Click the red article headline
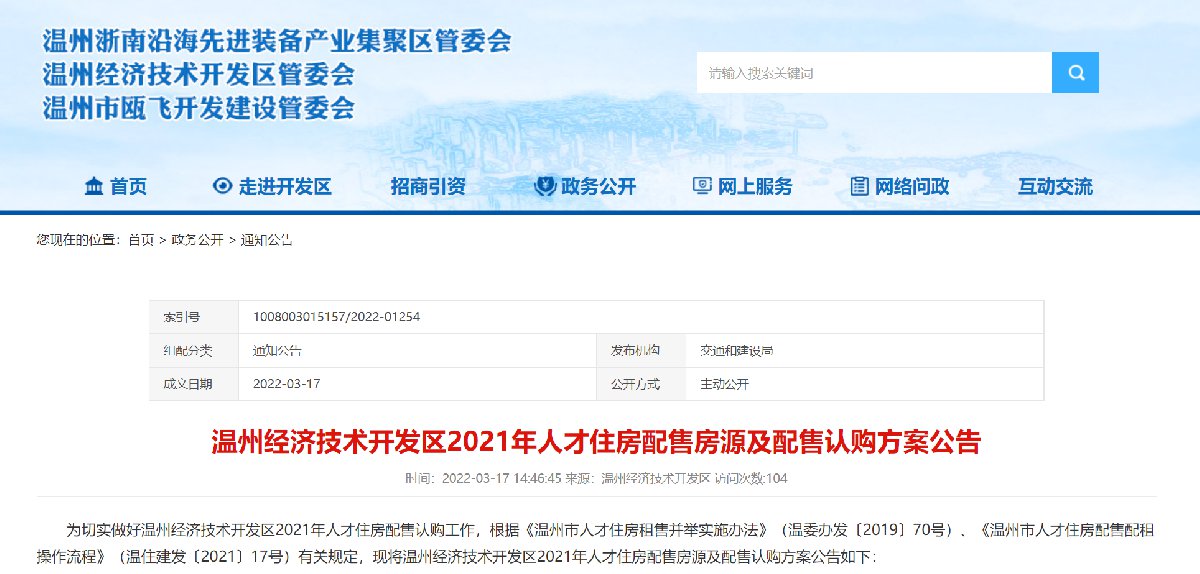The image size is (1200, 574). pos(596,441)
